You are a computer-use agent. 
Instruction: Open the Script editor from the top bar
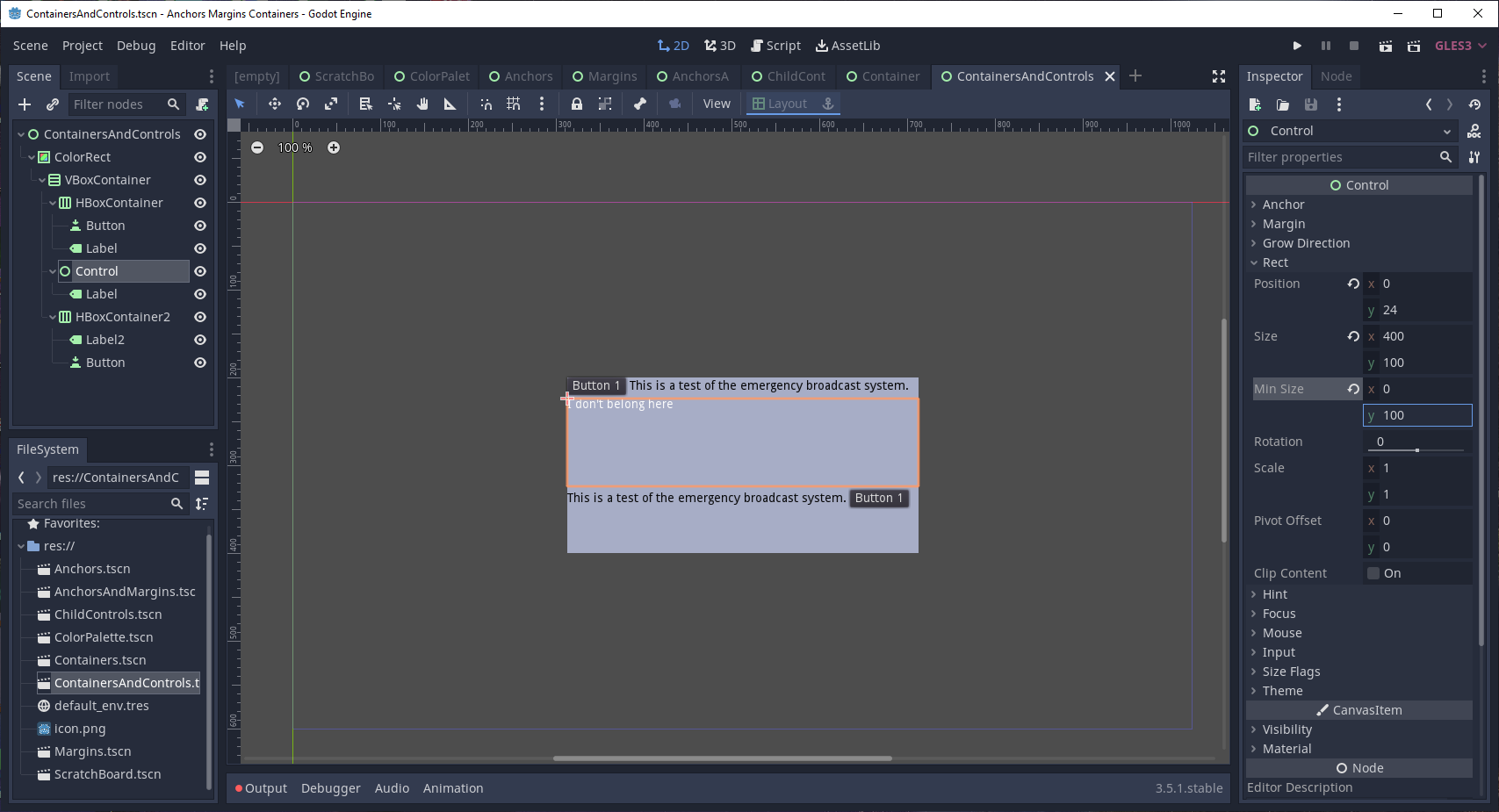tap(776, 45)
